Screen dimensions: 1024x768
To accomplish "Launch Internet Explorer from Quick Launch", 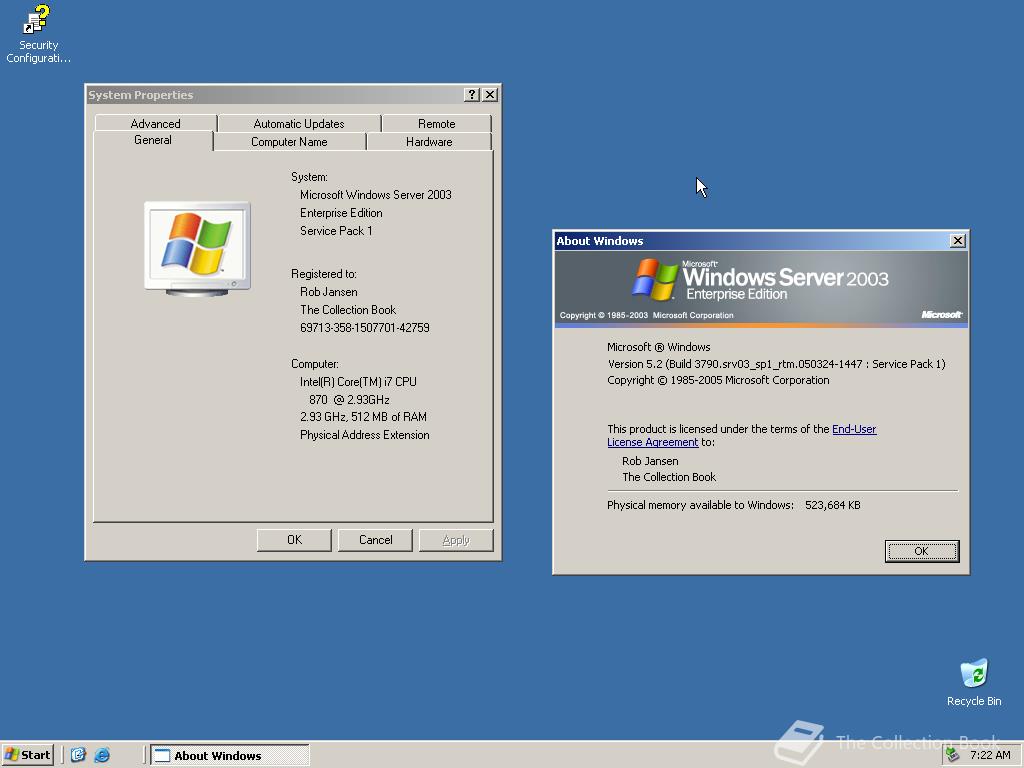I will [102, 755].
